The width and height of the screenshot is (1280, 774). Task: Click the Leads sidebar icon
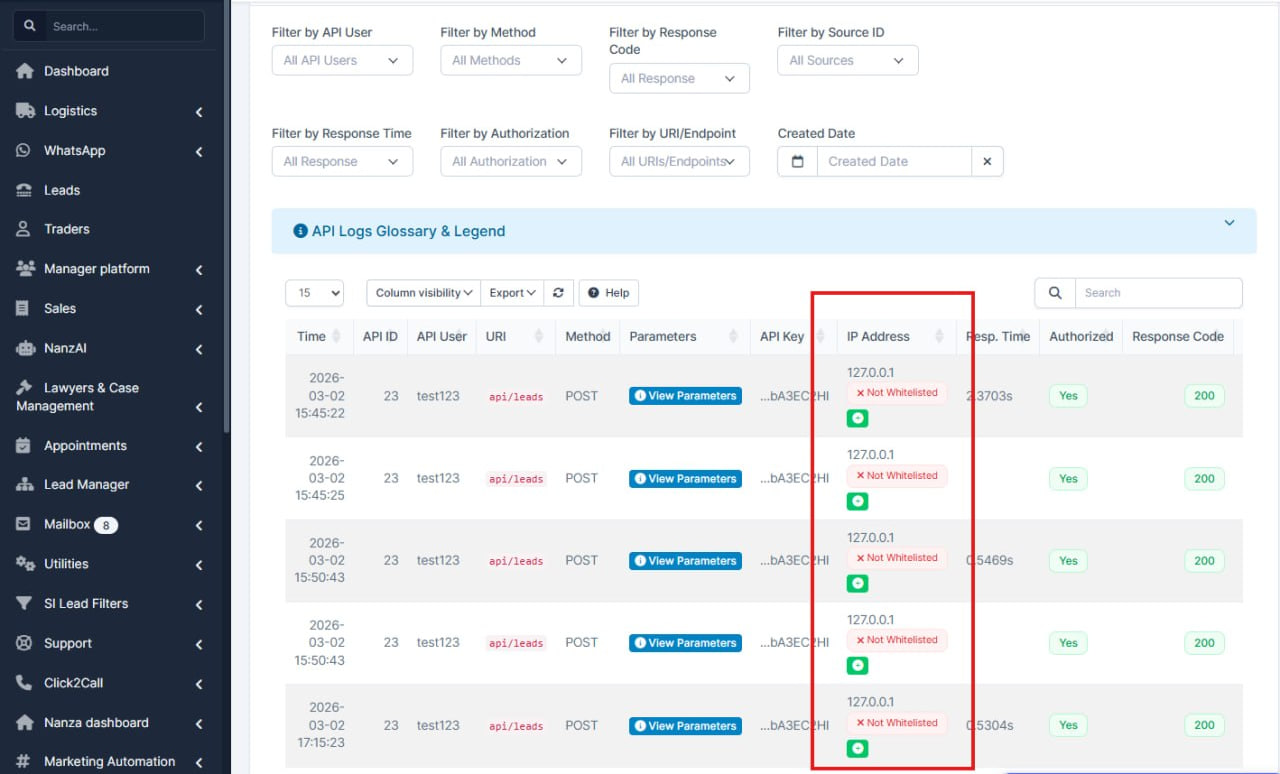coord(24,190)
